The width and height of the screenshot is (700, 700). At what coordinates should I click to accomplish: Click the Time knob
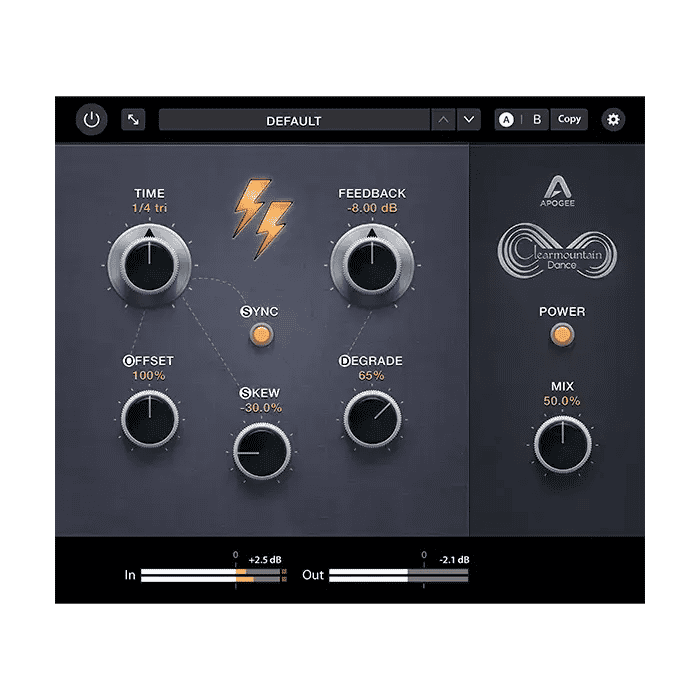pyautogui.click(x=148, y=262)
